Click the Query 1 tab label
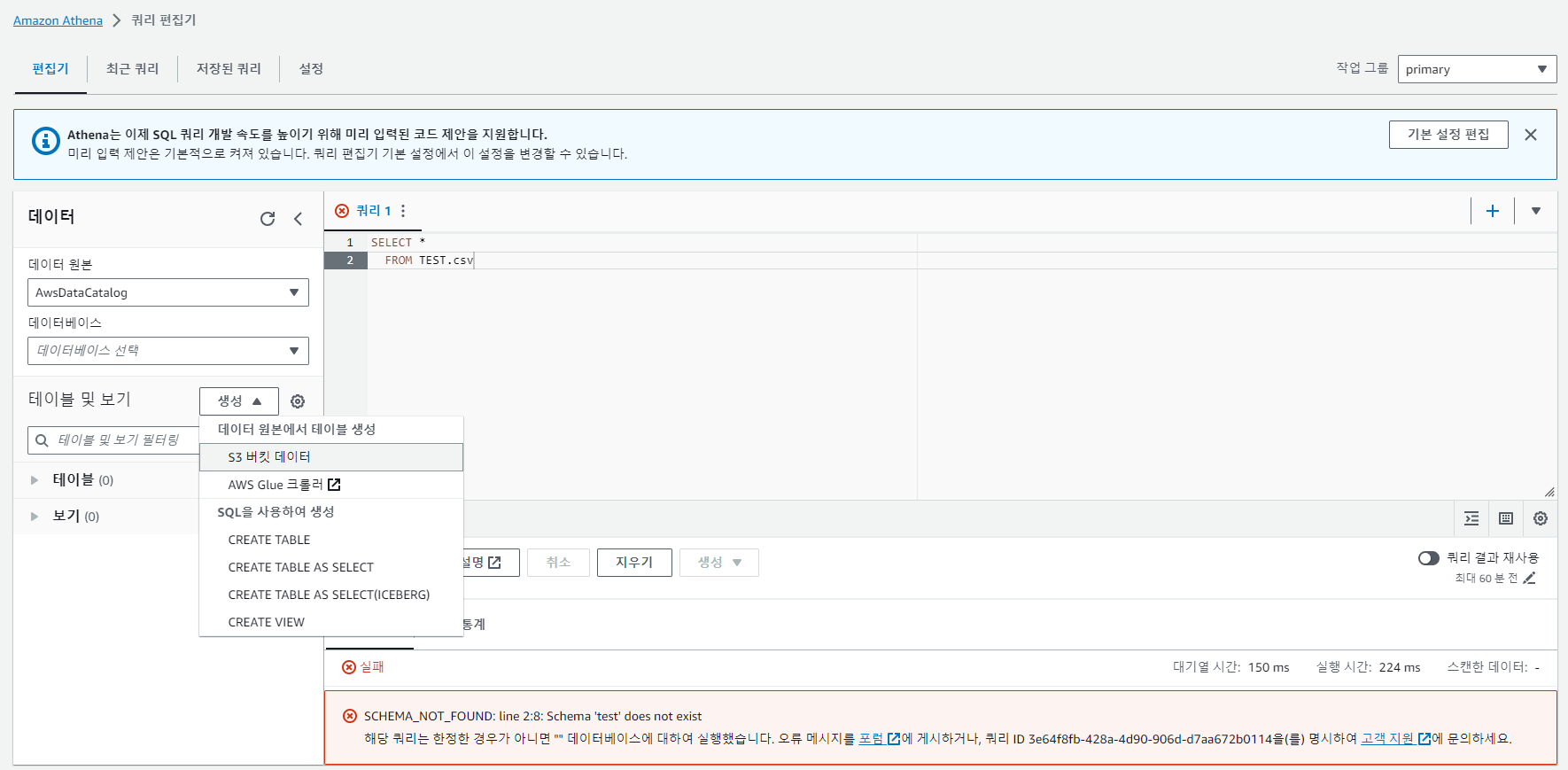Screen dimensions: 1568x770 point(373,211)
